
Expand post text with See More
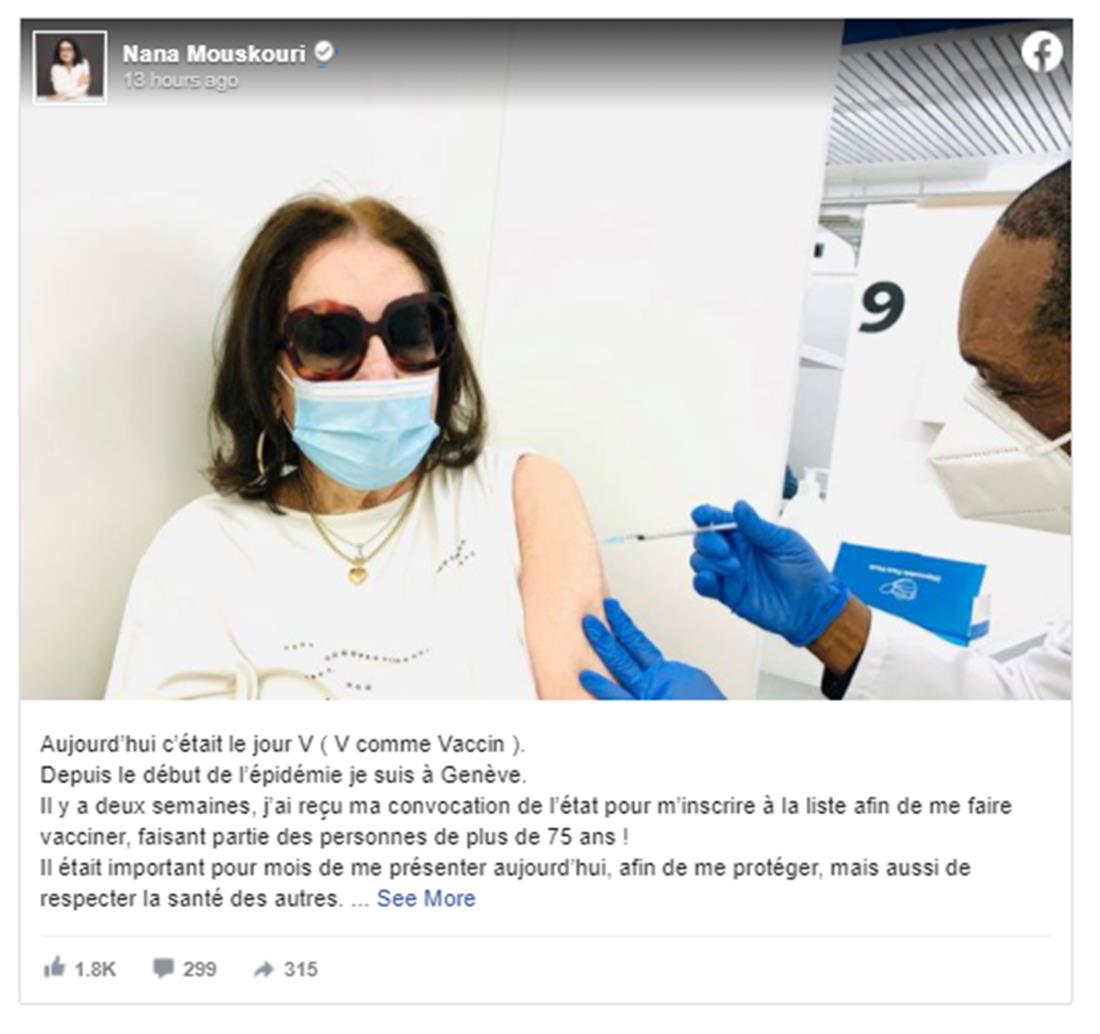click(x=426, y=899)
